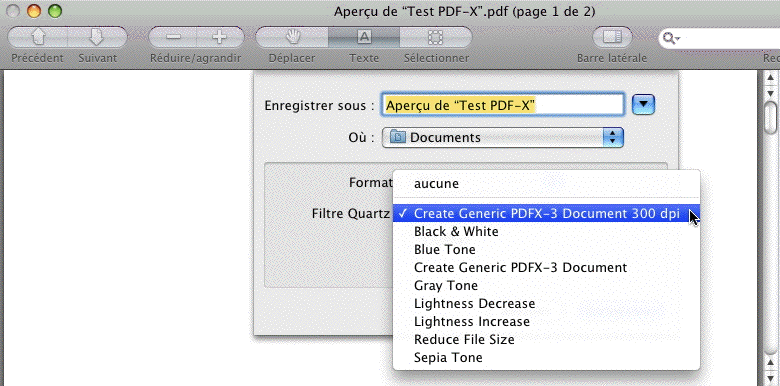Viewport: 780px width, 386px height.
Task: Zoom out with the minus button
Action: click(x=173, y=37)
